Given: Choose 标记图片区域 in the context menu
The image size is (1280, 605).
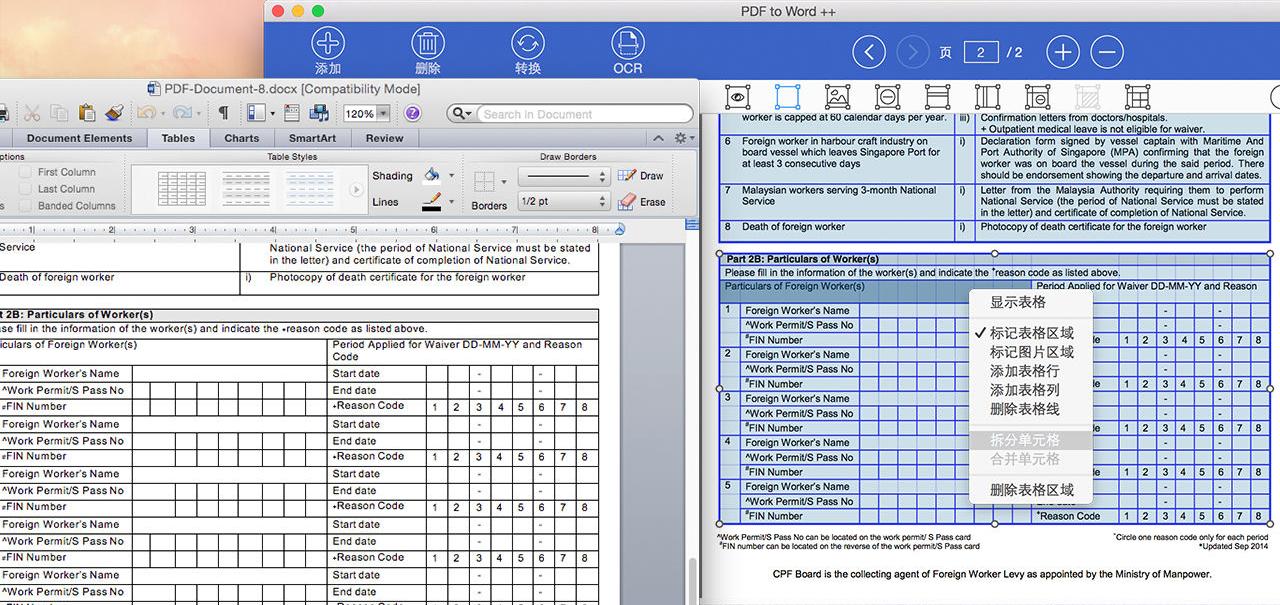Looking at the screenshot, I should [1031, 352].
